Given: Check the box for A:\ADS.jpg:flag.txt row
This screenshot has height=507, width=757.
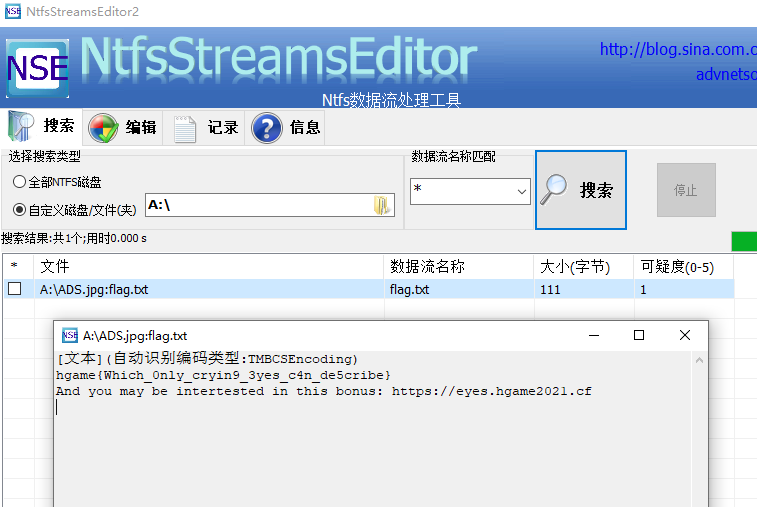Looking at the screenshot, I should (x=14, y=289).
